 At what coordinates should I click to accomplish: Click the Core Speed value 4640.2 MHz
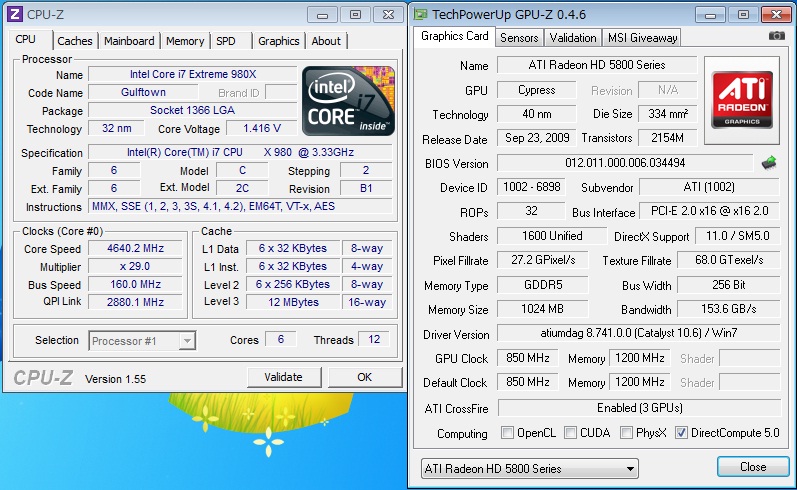135,249
